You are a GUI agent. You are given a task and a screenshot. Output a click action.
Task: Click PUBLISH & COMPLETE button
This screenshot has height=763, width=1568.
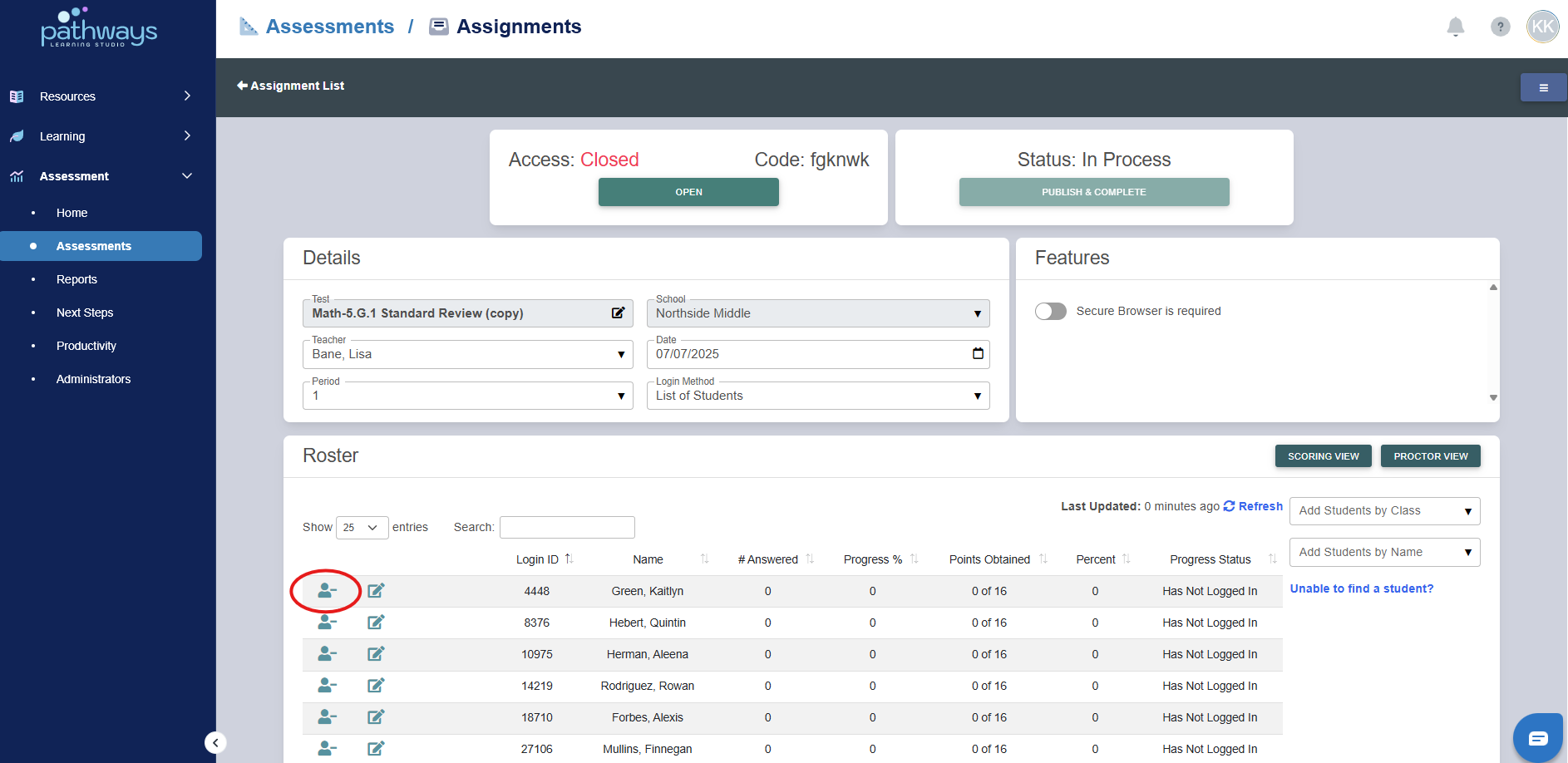tap(1094, 192)
